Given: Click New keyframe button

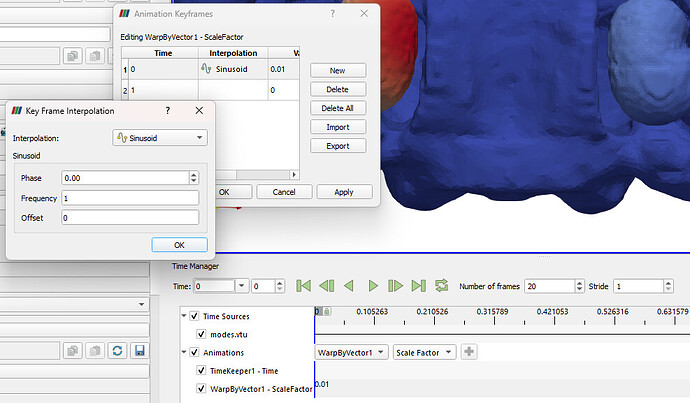Looking at the screenshot, I should (338, 70).
